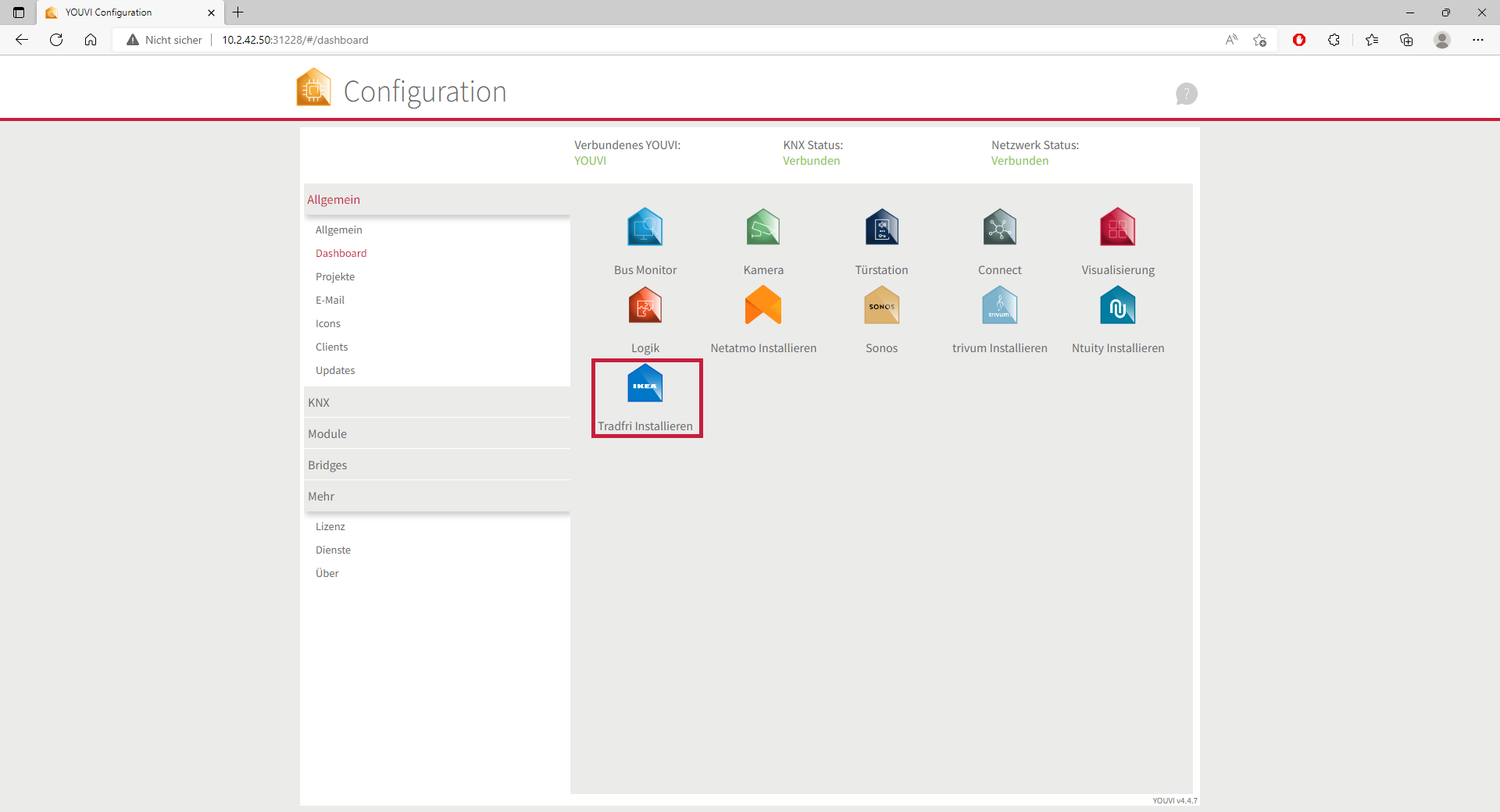The width and height of the screenshot is (1500, 812).
Task: Click the E-Mail settings link
Action: point(330,300)
